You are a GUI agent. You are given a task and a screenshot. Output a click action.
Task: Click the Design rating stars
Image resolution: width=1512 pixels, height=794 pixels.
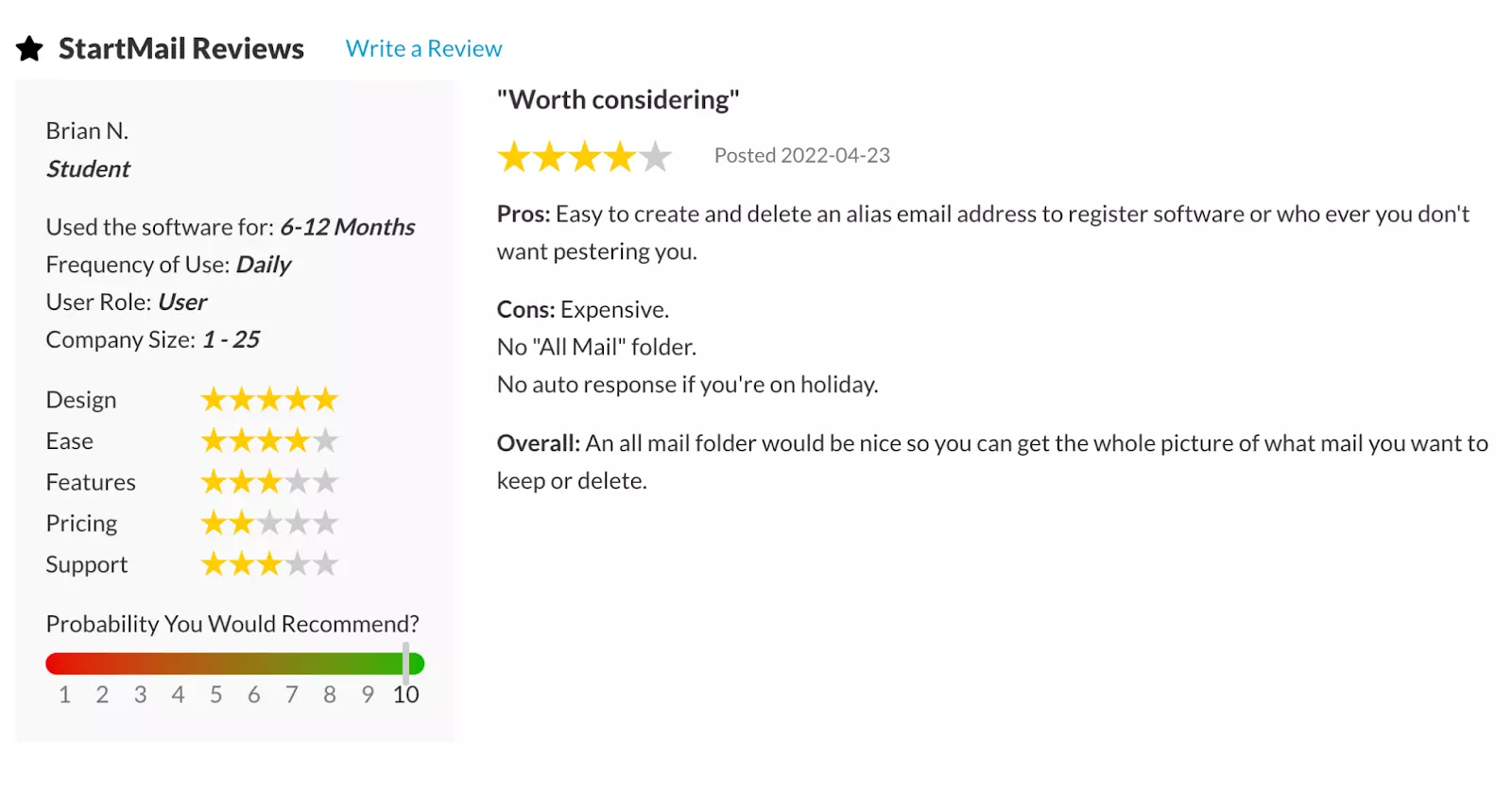[x=269, y=400]
